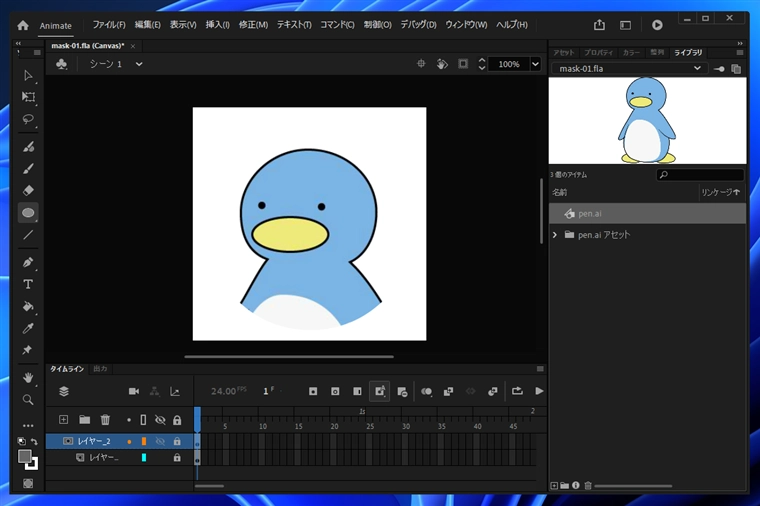Open the 100% zoom dropdown arrow
The image size is (760, 506).
tap(535, 64)
